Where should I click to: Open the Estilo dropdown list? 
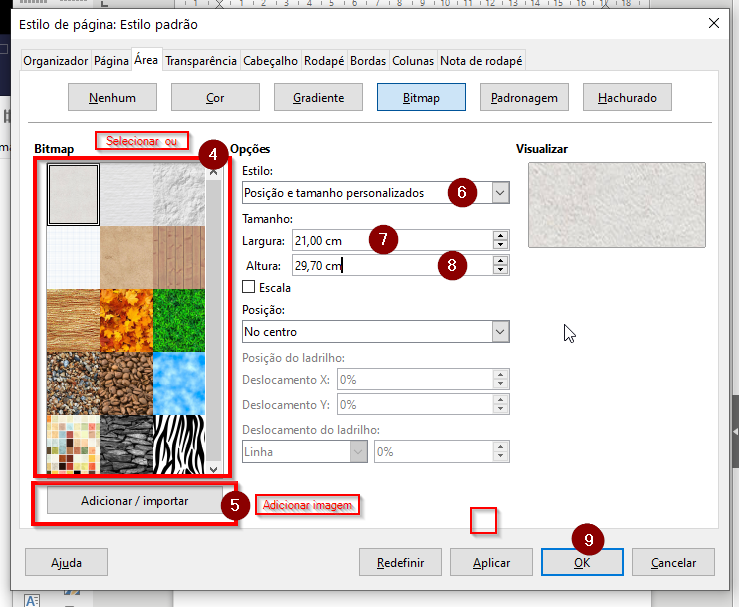click(500, 193)
